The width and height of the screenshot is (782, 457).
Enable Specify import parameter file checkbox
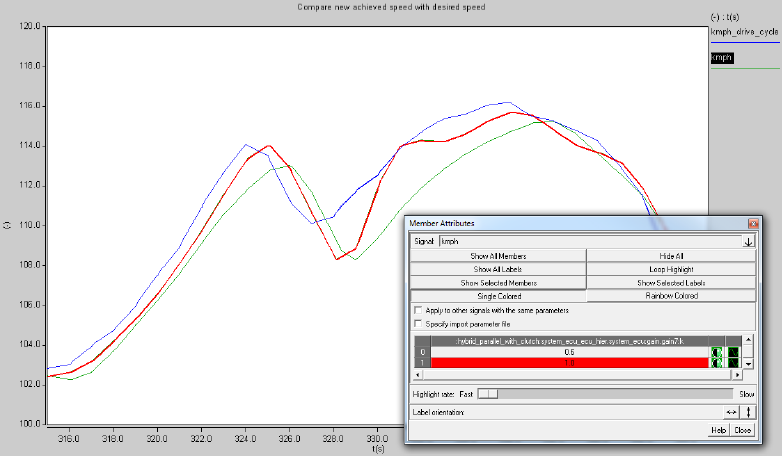click(x=418, y=324)
